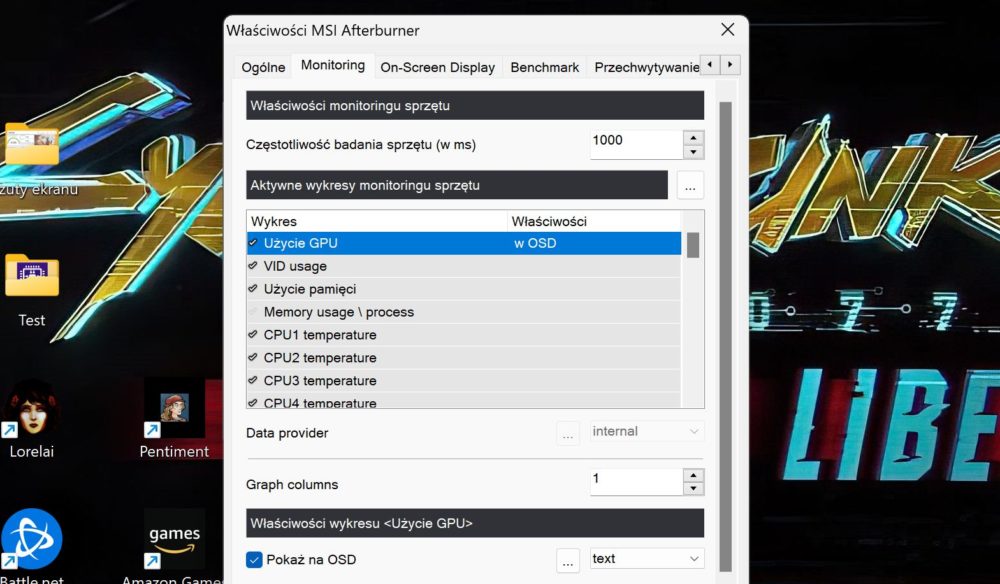Select the VID usage graph row text

coord(295,266)
